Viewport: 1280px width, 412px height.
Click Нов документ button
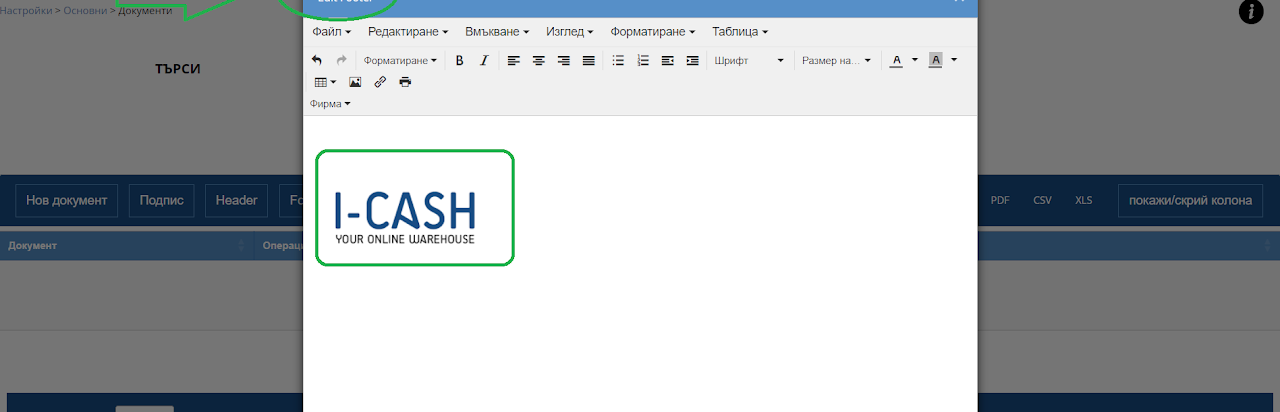coord(66,200)
